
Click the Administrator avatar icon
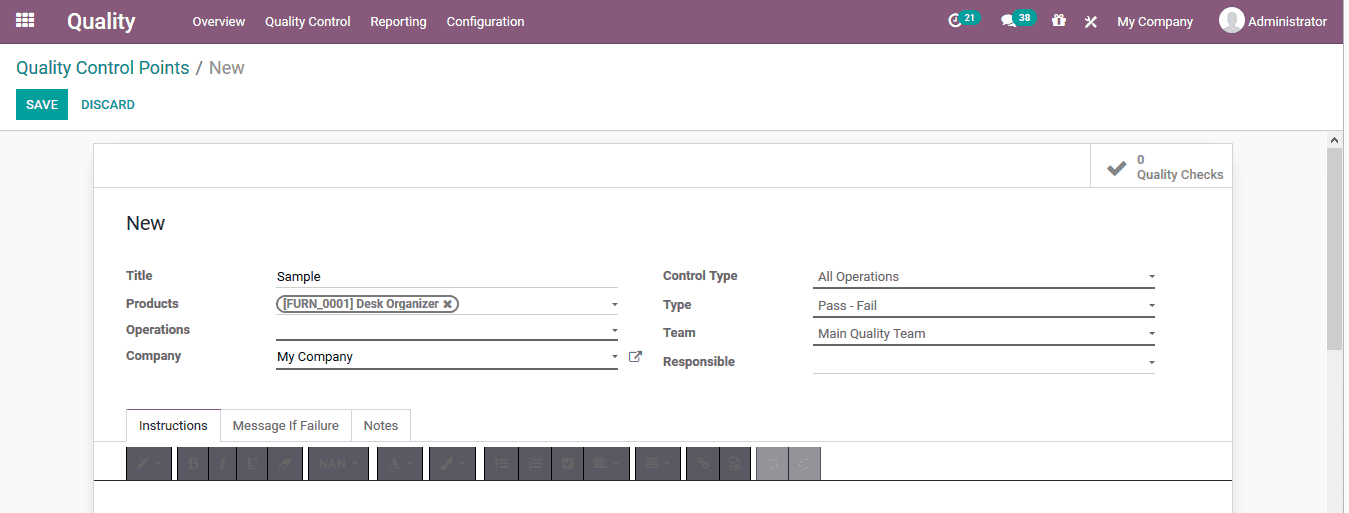coord(1231,21)
